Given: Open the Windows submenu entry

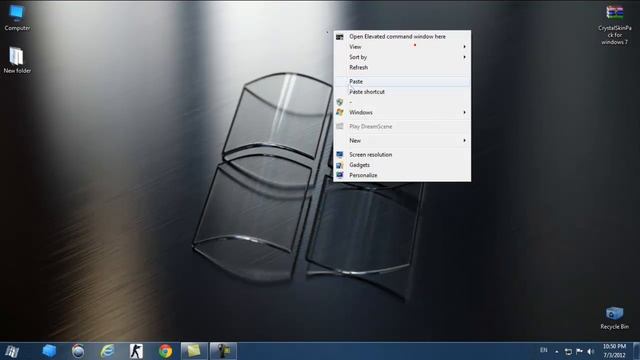Looking at the screenshot, I should pos(402,112).
